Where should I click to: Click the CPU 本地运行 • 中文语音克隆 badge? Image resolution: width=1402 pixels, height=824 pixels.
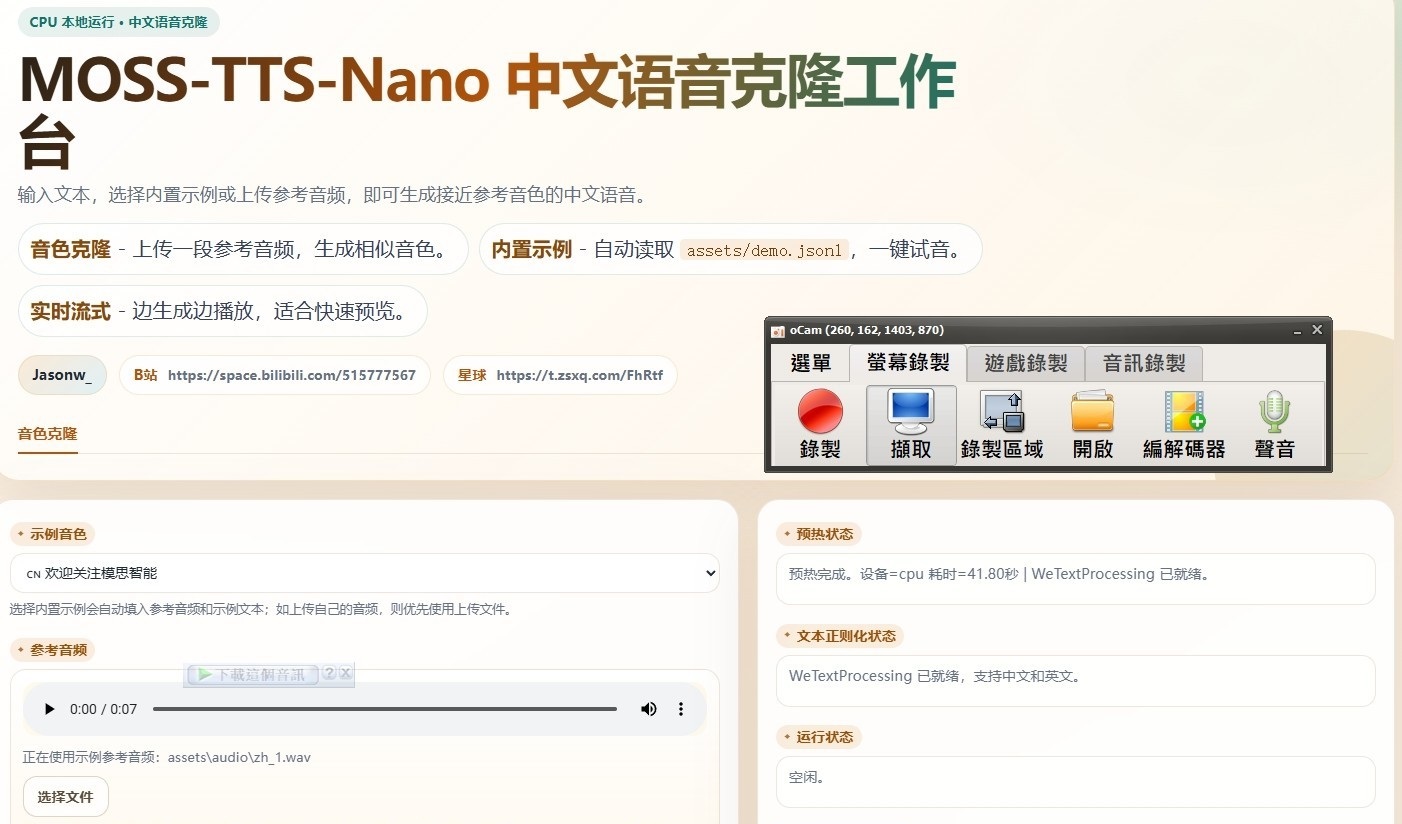[119, 22]
